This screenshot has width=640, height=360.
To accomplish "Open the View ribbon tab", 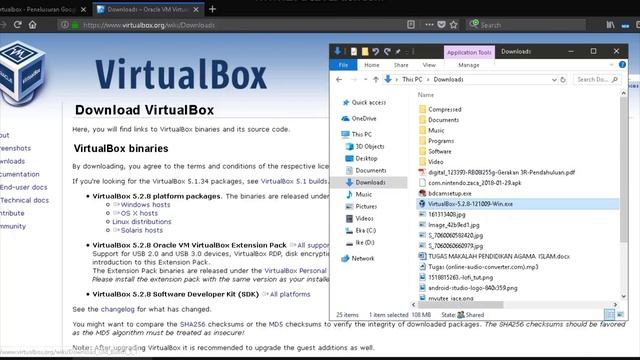I will pyautogui.click(x=429, y=65).
